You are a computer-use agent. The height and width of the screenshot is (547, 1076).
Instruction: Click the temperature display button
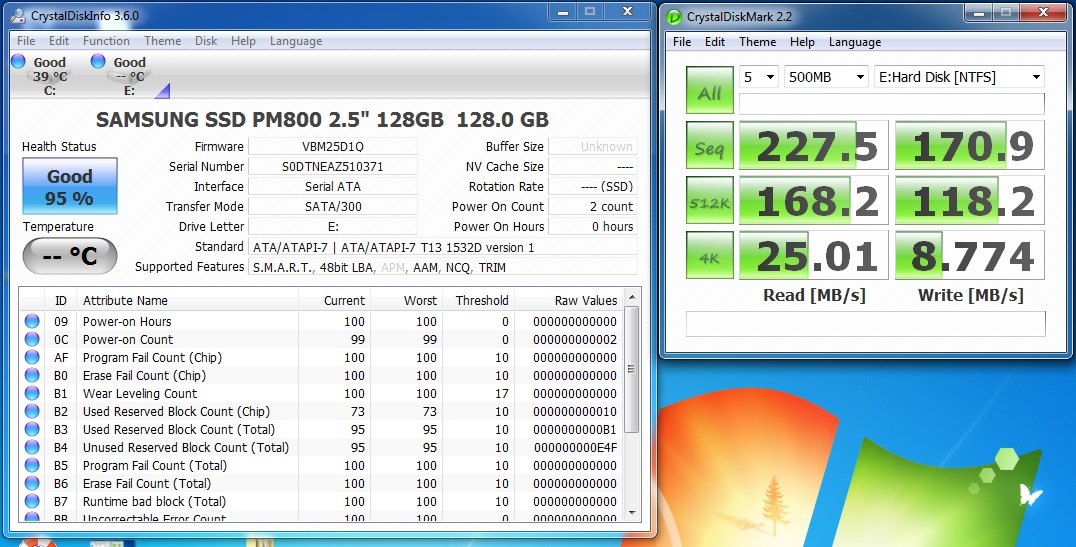(70, 257)
